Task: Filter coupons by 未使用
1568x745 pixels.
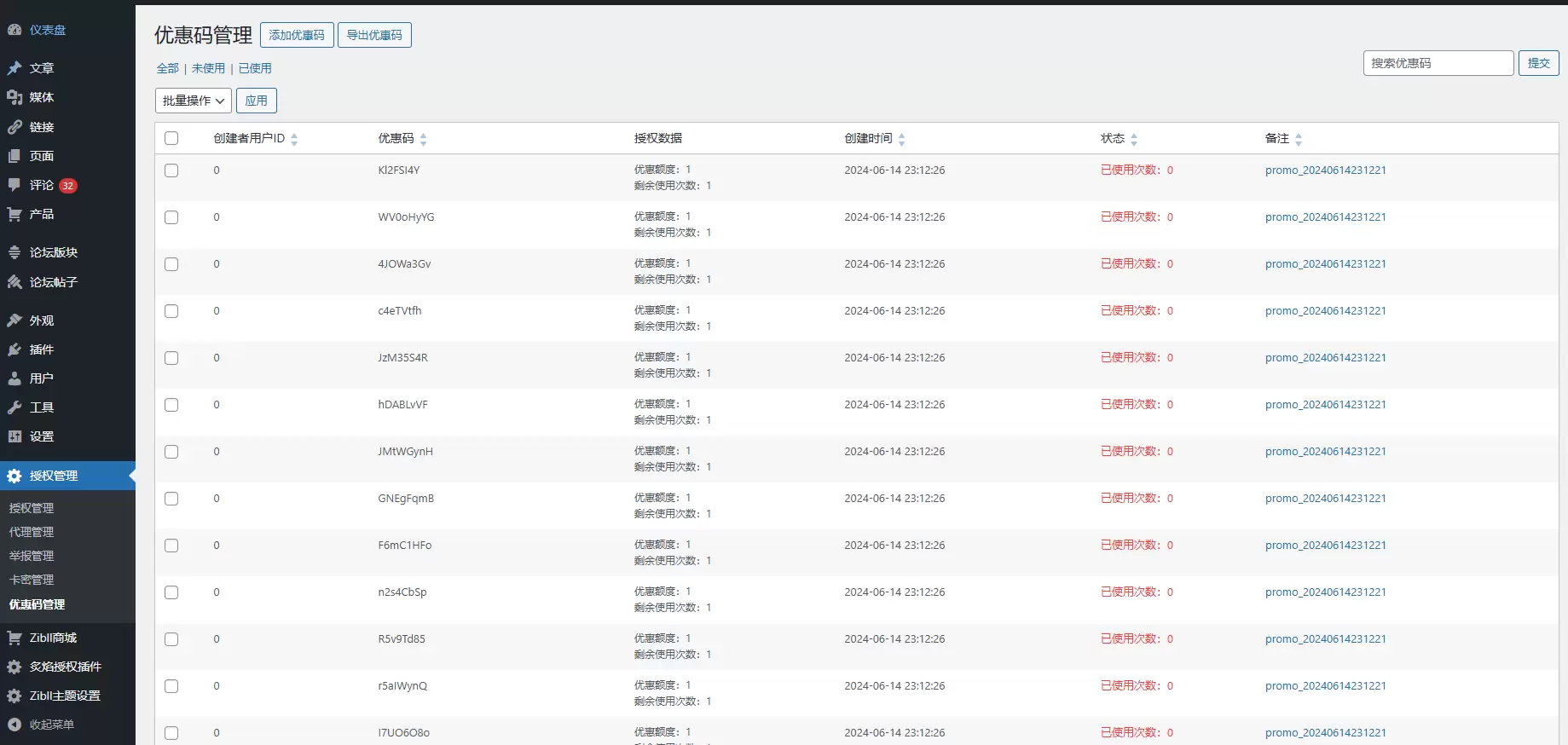Action: [x=208, y=68]
